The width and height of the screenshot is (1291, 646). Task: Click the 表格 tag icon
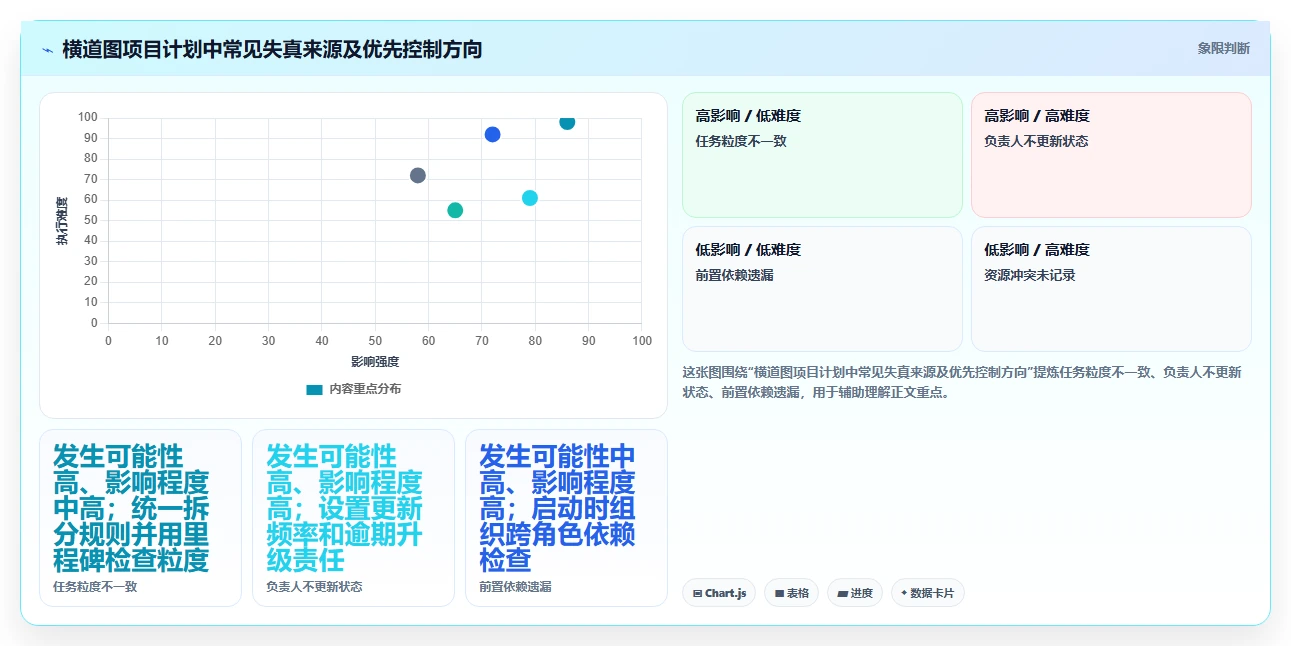point(779,593)
